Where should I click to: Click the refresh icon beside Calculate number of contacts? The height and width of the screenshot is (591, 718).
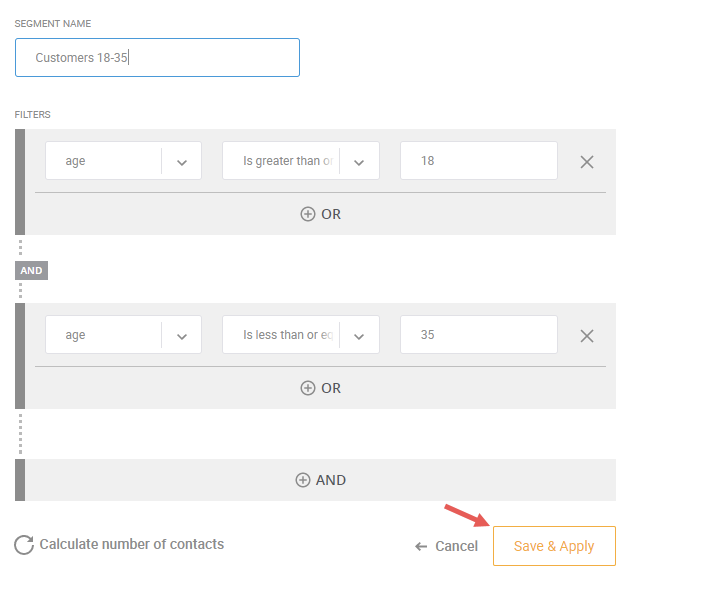24,545
